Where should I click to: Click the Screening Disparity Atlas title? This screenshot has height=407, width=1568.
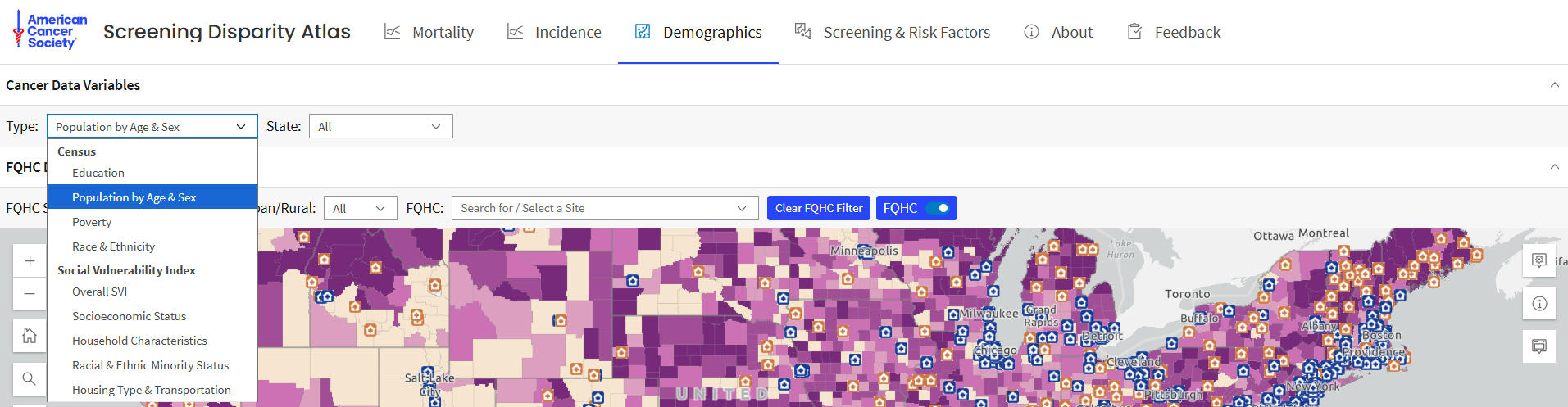point(227,32)
